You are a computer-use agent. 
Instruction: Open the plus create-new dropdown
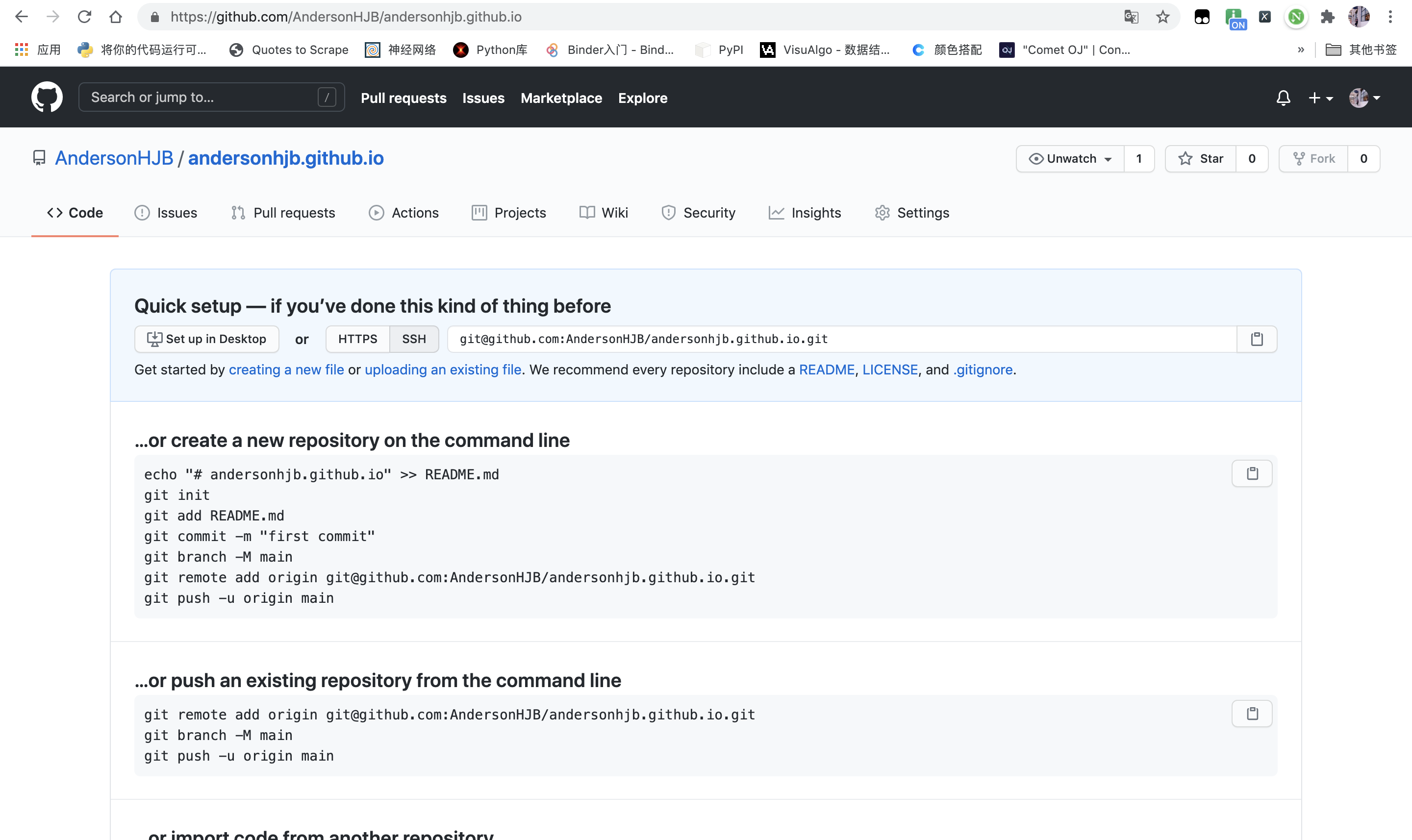point(1320,98)
